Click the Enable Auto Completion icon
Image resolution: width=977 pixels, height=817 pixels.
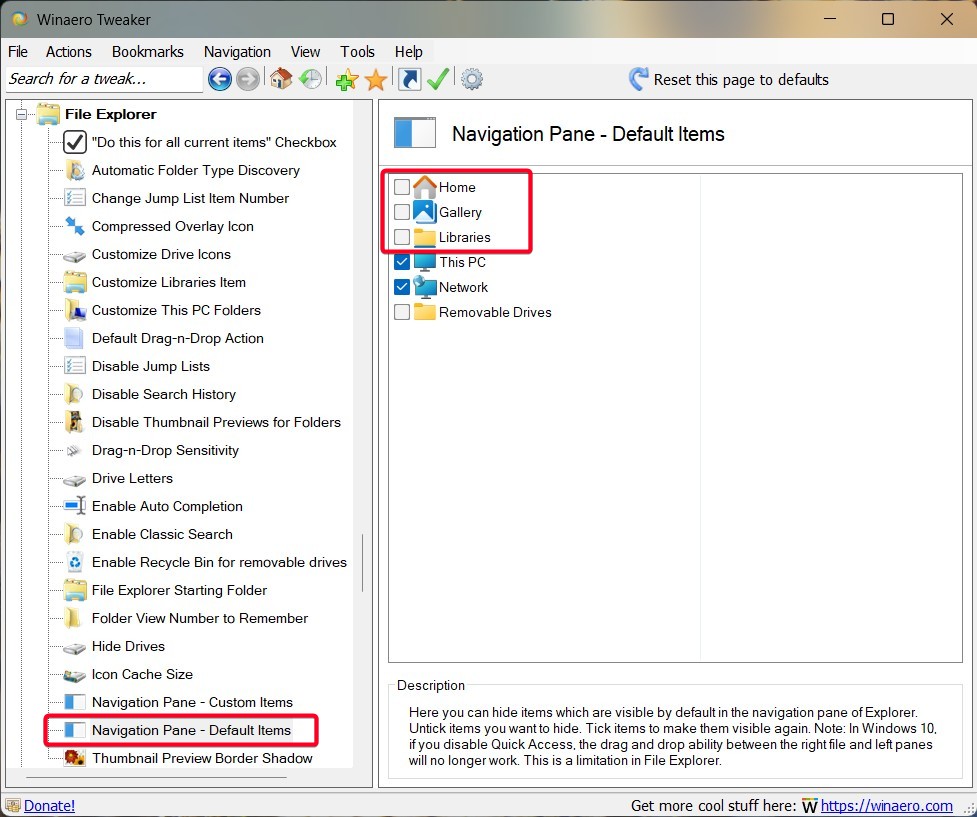[75, 506]
